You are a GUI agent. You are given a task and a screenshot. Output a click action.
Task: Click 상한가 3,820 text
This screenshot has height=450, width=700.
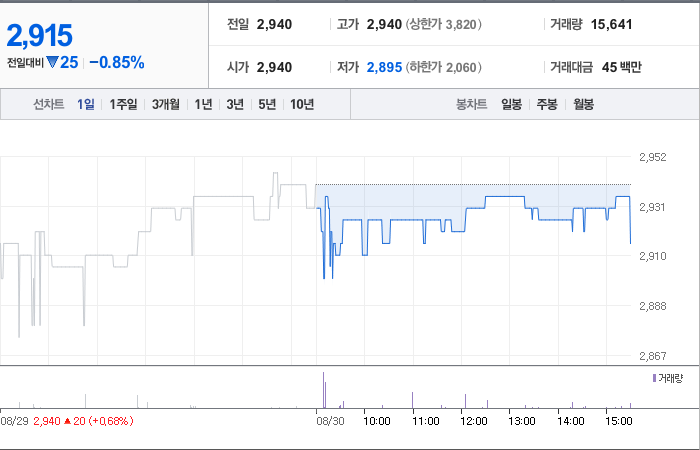[444, 24]
